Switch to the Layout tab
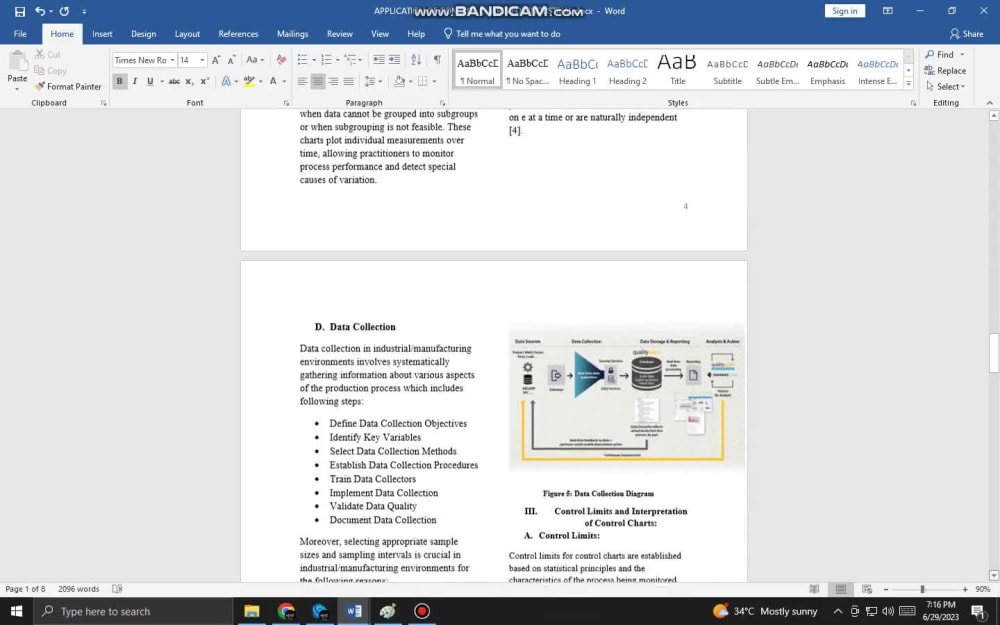The height and width of the screenshot is (625, 1000). click(188, 34)
